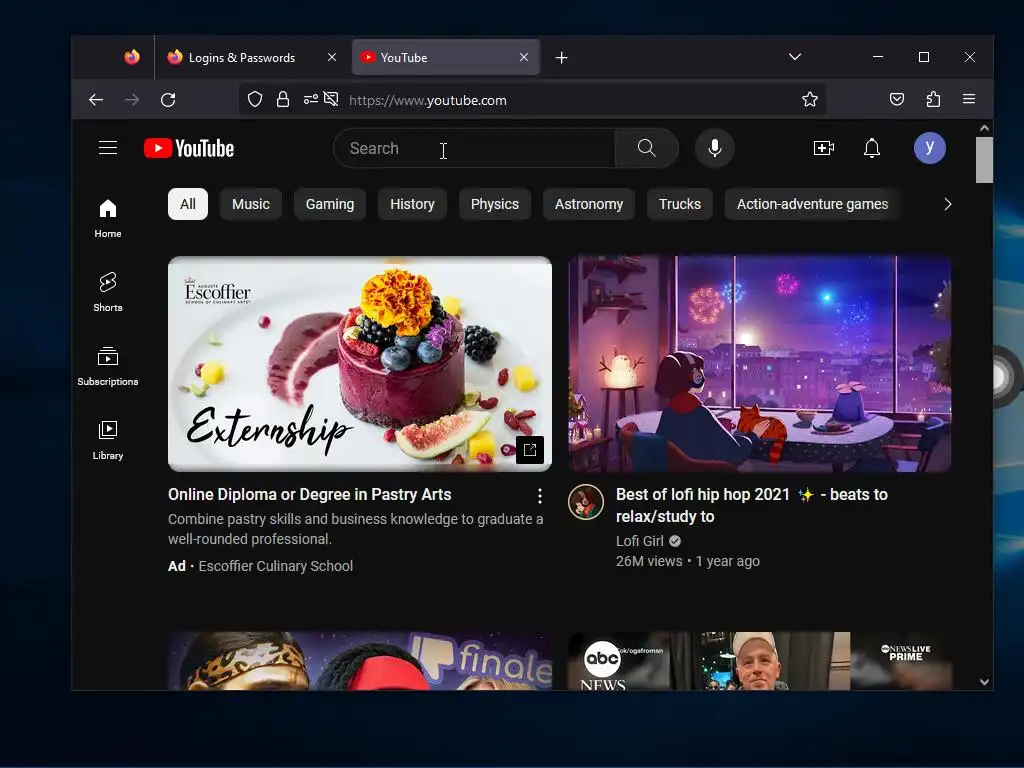Open the ABC News video thumbnail
This screenshot has height=768, width=1024.
pyautogui.click(x=760, y=661)
